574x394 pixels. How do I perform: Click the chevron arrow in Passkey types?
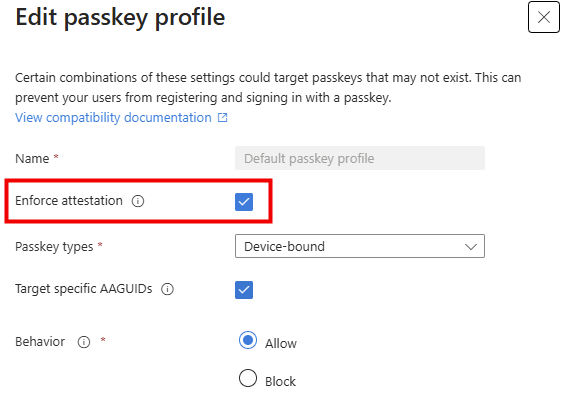471,246
